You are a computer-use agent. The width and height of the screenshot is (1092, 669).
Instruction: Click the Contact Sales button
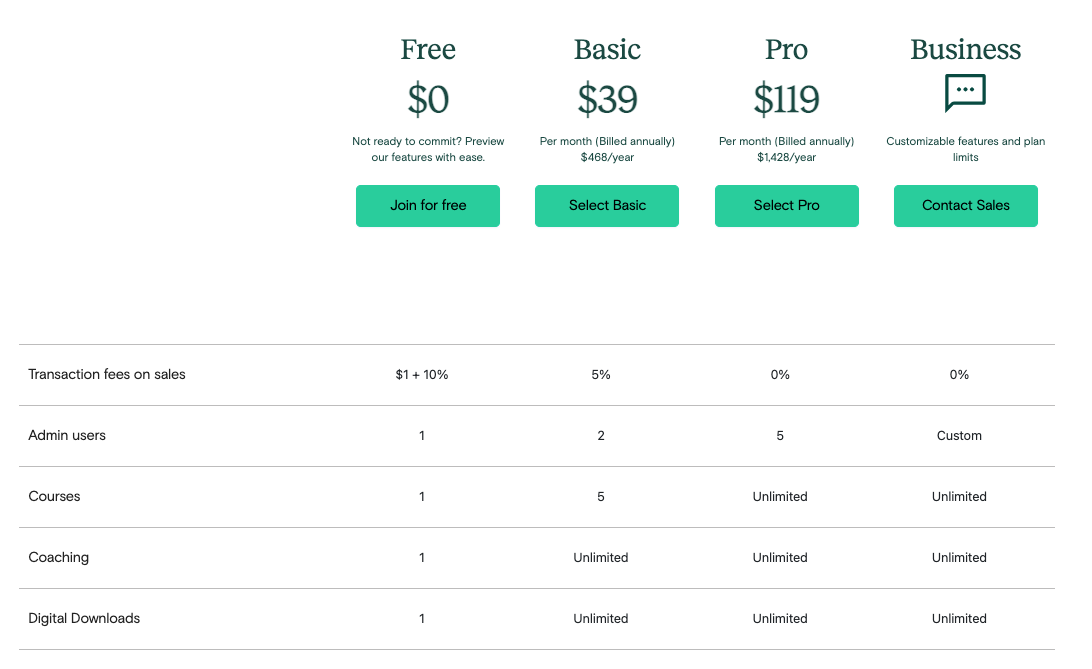(965, 206)
